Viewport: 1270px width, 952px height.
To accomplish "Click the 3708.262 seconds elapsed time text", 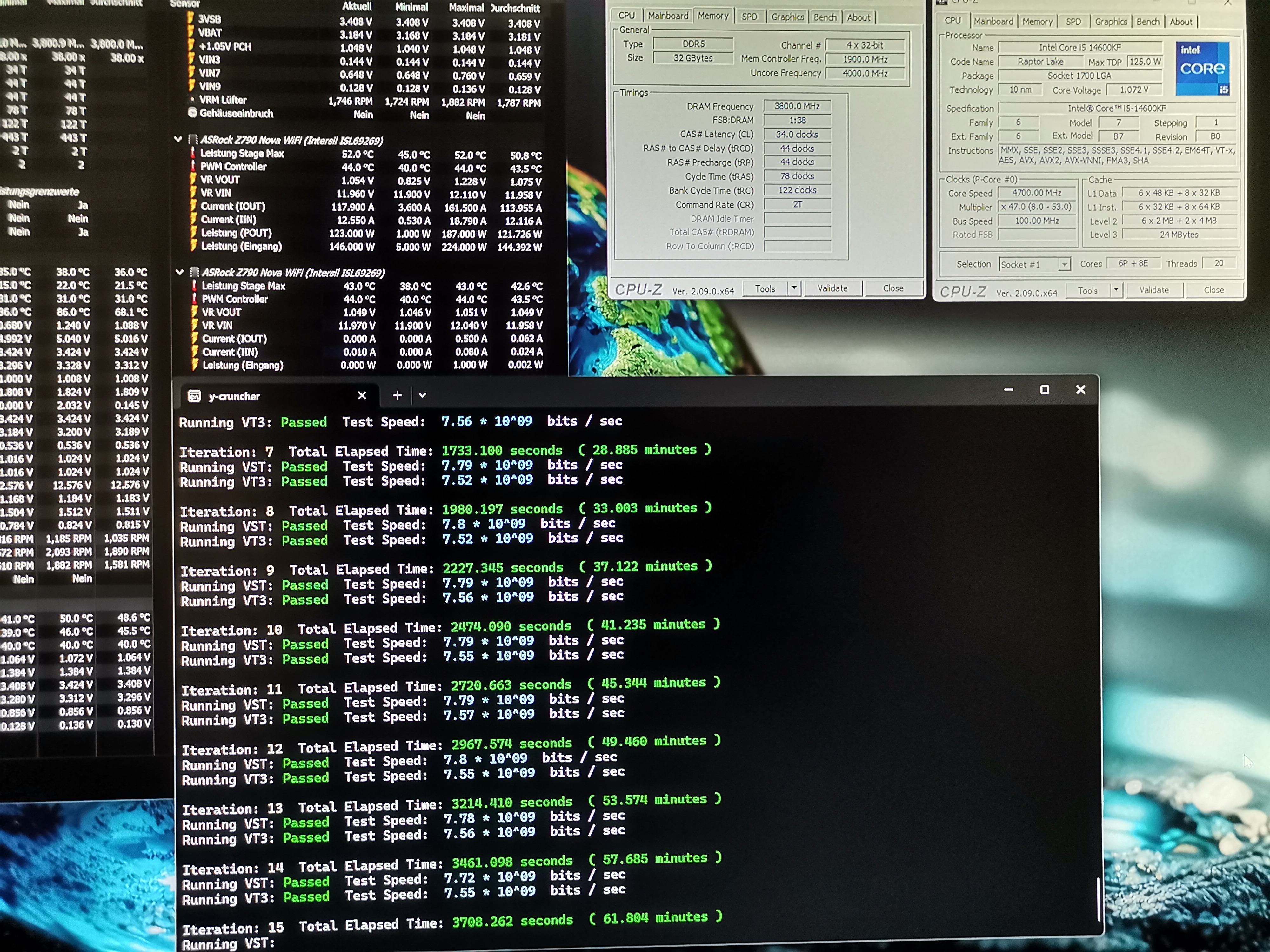I will pos(512,922).
